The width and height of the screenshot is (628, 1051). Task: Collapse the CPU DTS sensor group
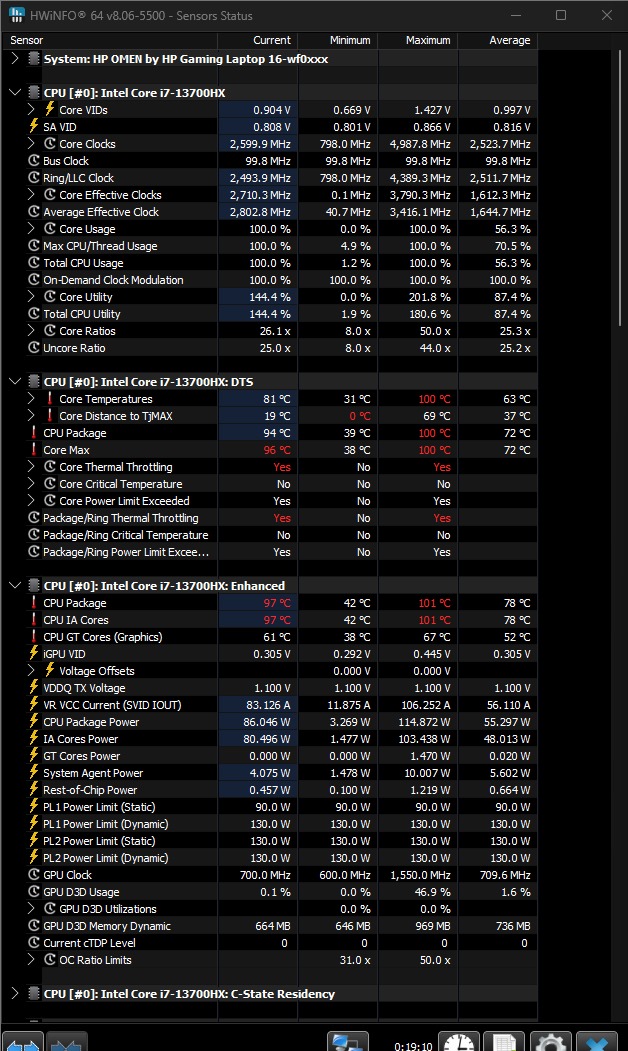pyautogui.click(x=15, y=382)
